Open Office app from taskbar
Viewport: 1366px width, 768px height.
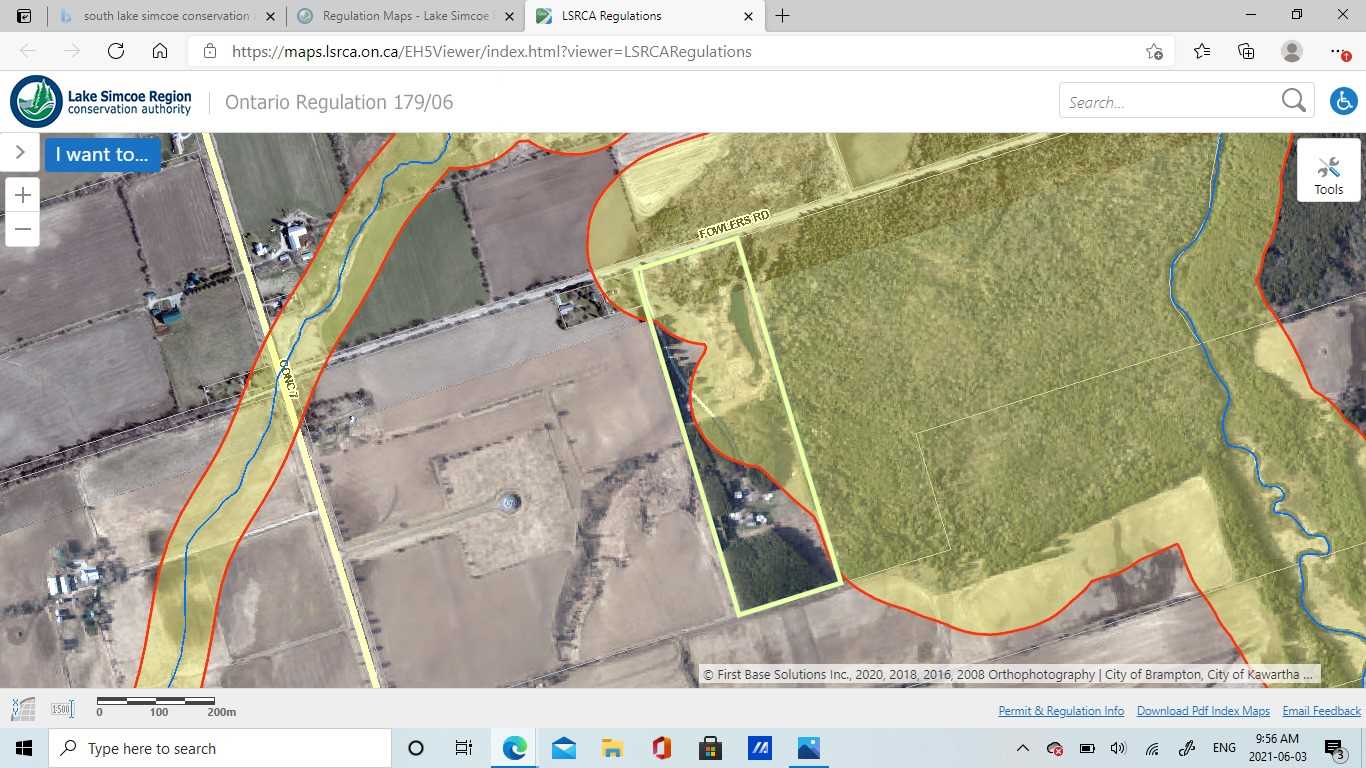[x=661, y=748]
